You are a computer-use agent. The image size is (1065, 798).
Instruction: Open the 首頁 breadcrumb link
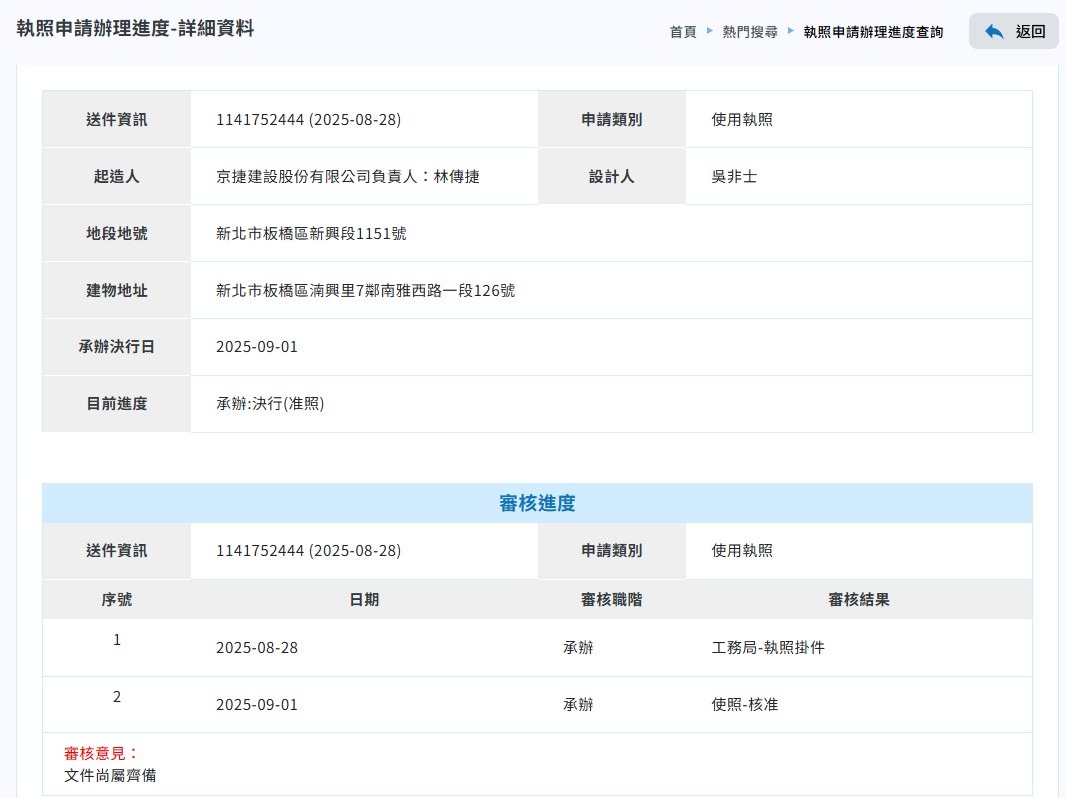(683, 32)
